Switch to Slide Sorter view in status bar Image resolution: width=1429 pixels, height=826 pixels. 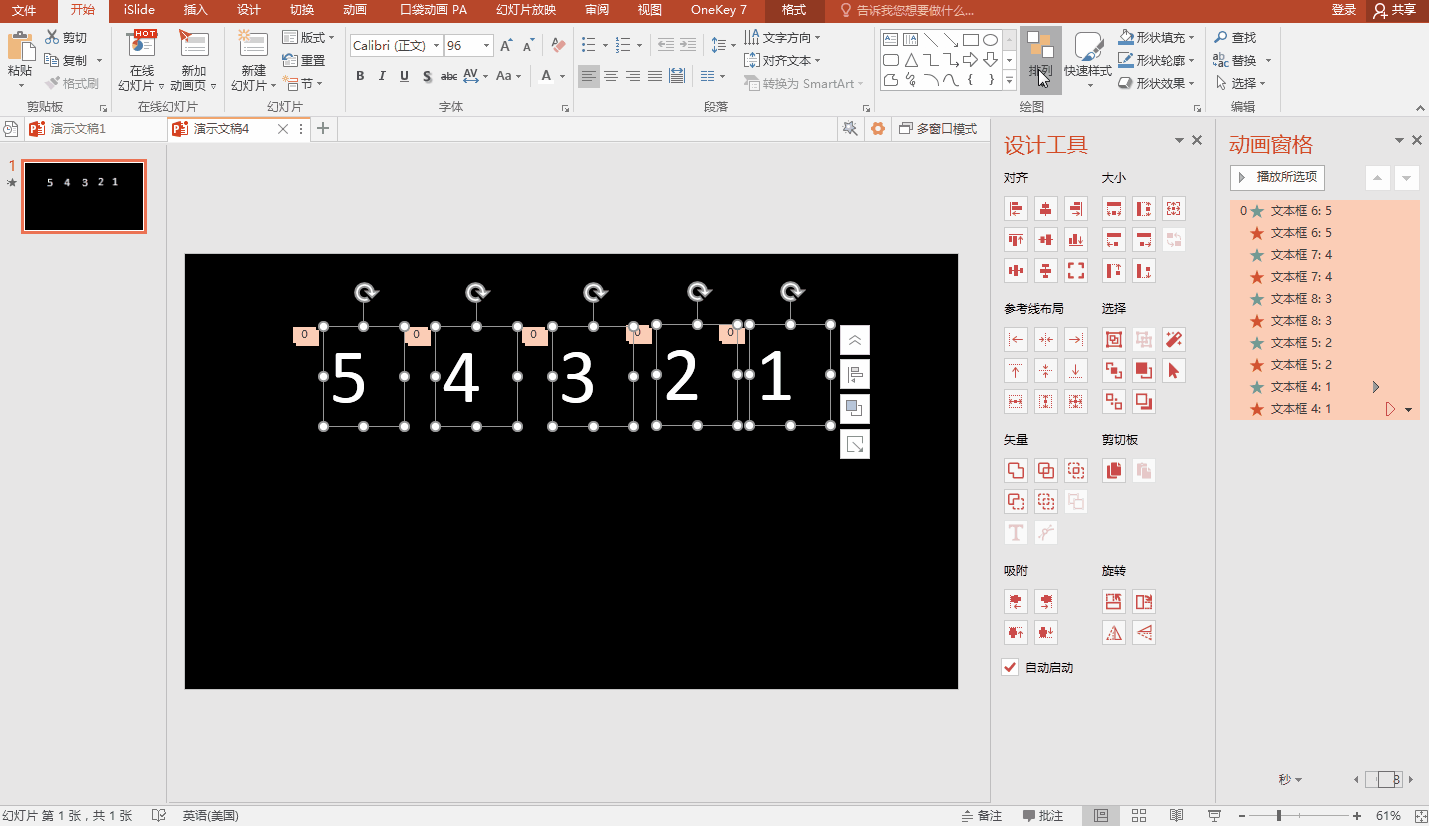[x=1138, y=816]
